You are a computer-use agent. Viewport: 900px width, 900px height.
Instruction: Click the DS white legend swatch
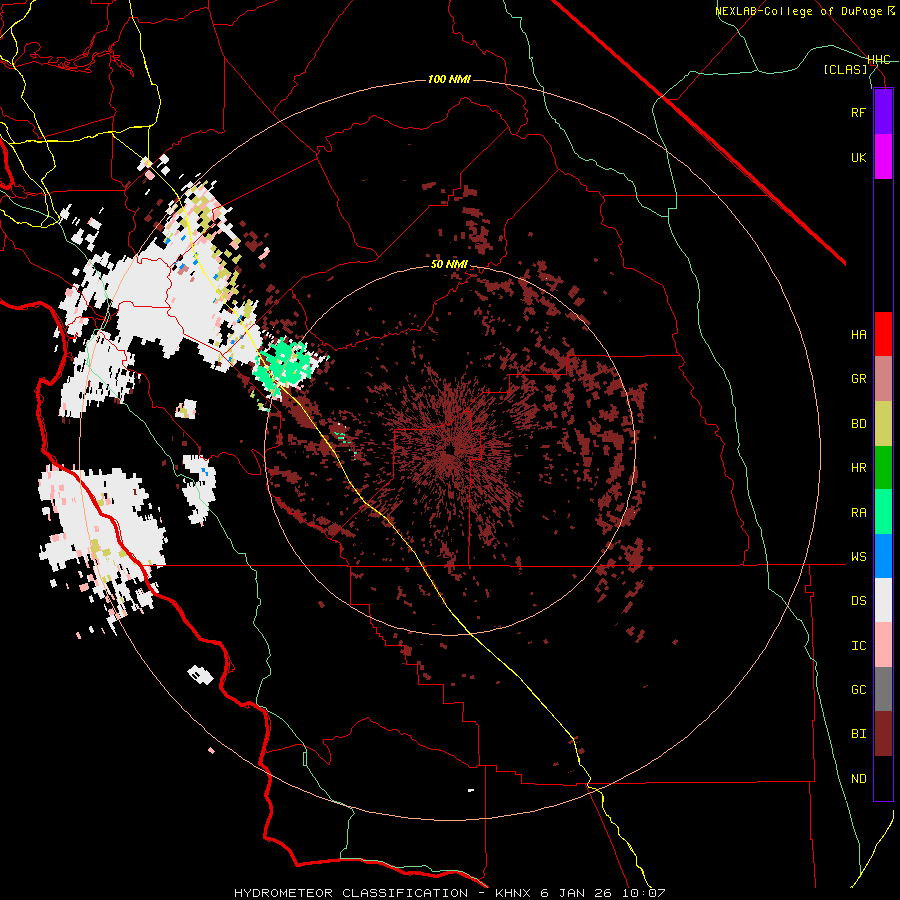click(883, 600)
